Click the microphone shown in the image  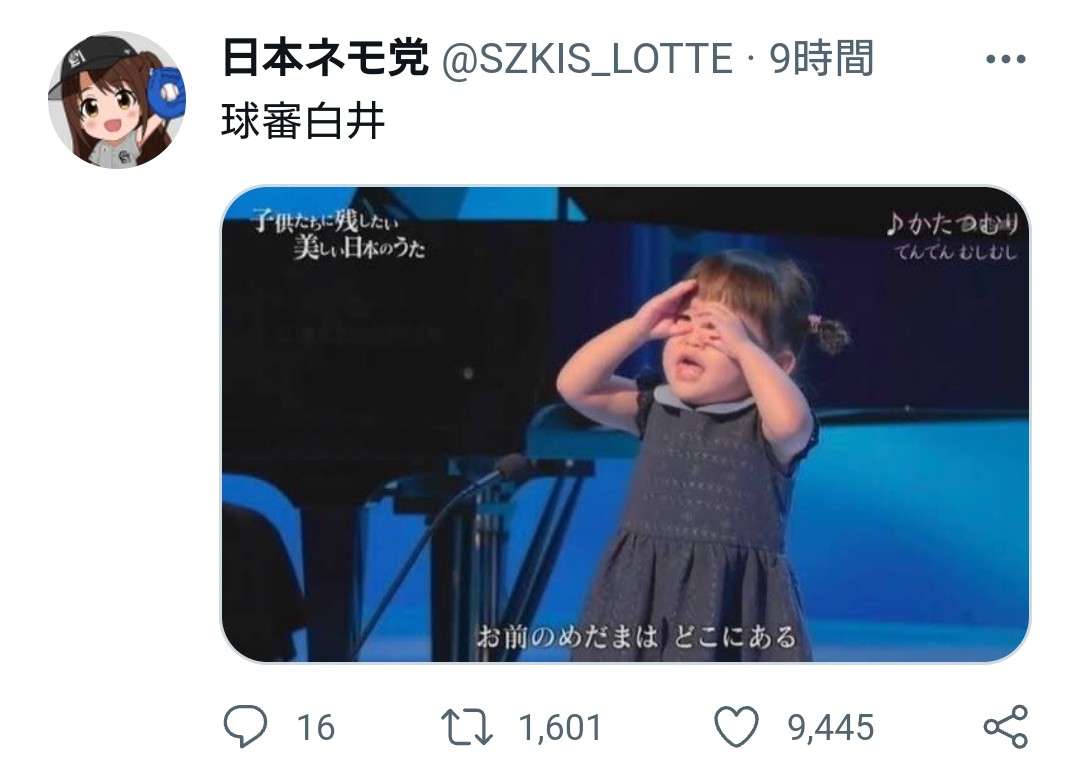pyautogui.click(x=510, y=468)
